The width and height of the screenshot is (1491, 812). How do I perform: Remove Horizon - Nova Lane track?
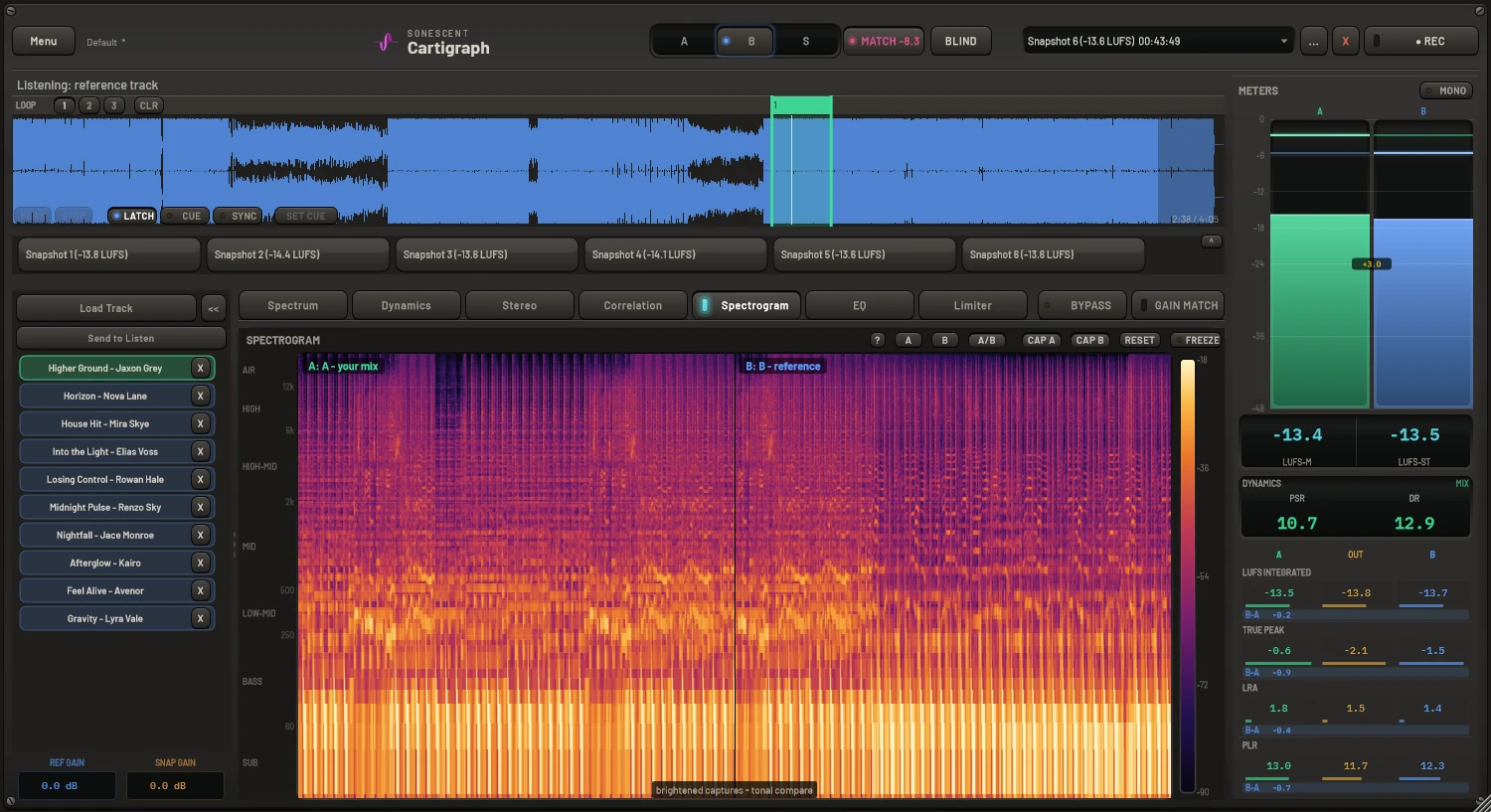pos(200,396)
